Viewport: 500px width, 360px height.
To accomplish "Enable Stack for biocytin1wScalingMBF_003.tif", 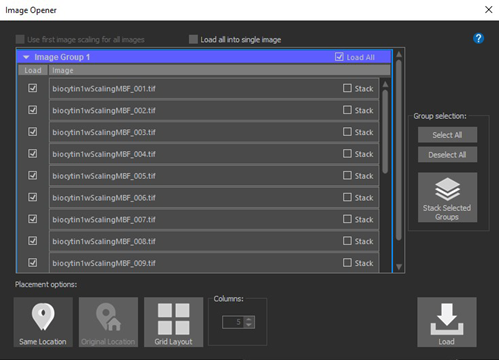I will (347, 132).
